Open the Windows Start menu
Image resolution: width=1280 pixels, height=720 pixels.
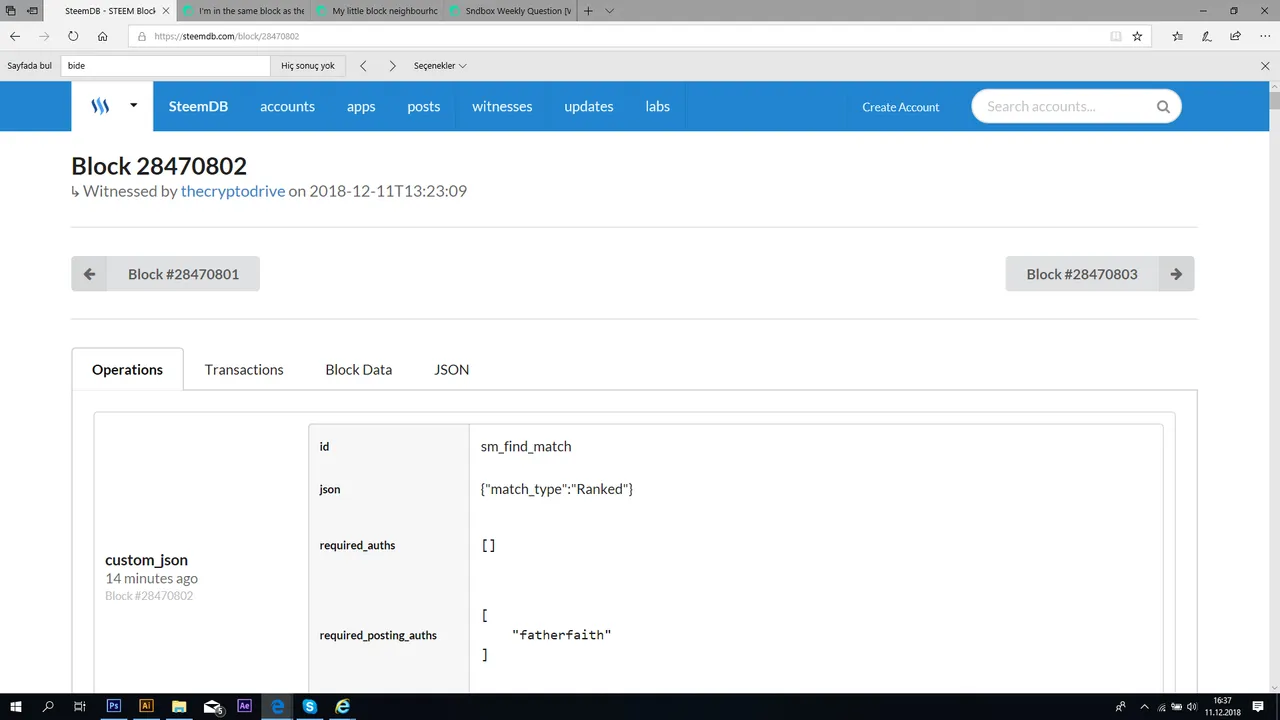16,706
